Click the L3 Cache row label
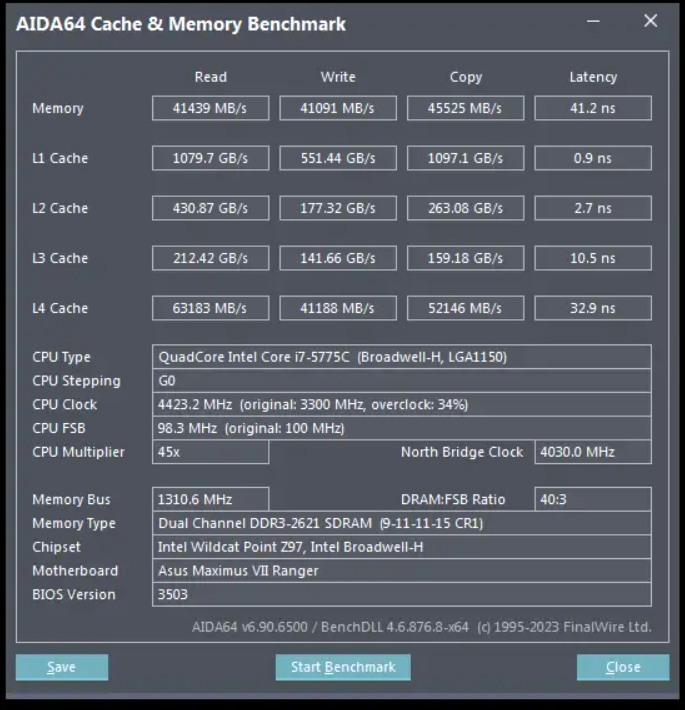The height and width of the screenshot is (710, 685). coord(60,258)
